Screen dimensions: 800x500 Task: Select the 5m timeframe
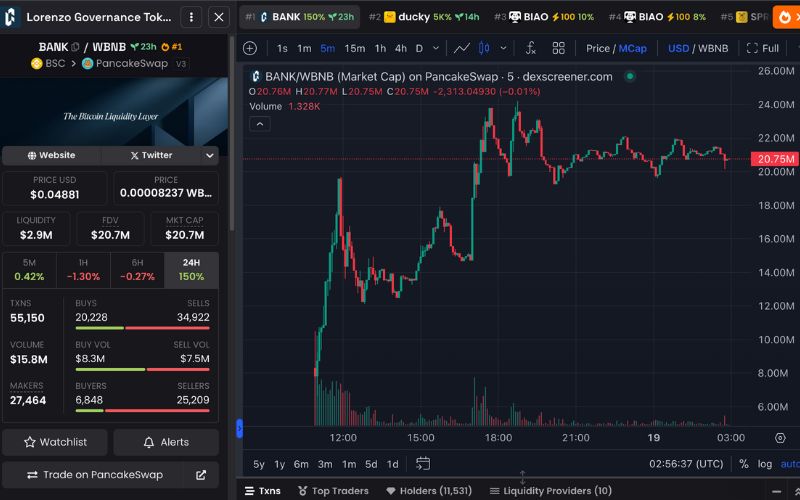pos(328,48)
